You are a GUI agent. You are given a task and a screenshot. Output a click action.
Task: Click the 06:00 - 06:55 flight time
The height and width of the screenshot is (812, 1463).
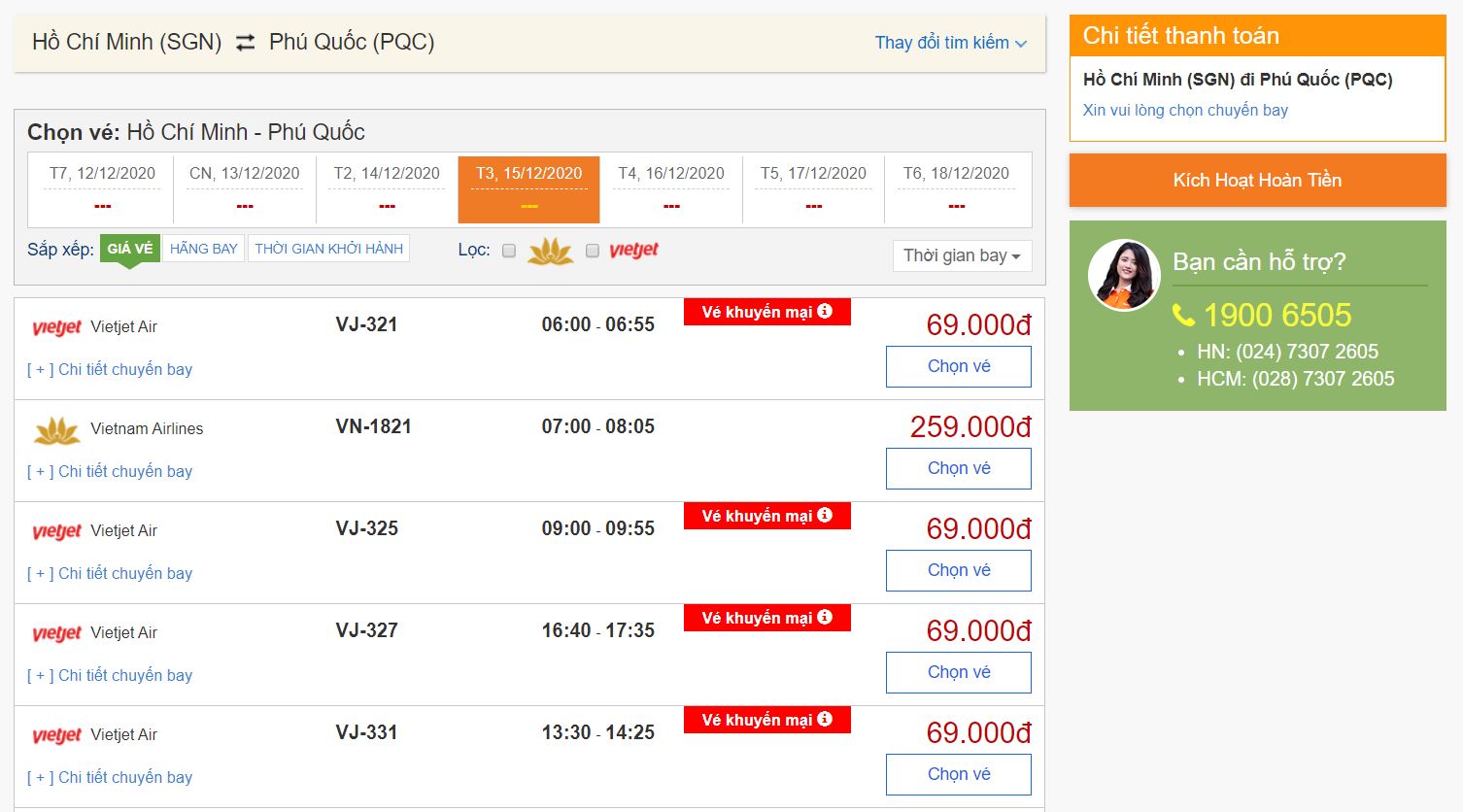point(598,324)
